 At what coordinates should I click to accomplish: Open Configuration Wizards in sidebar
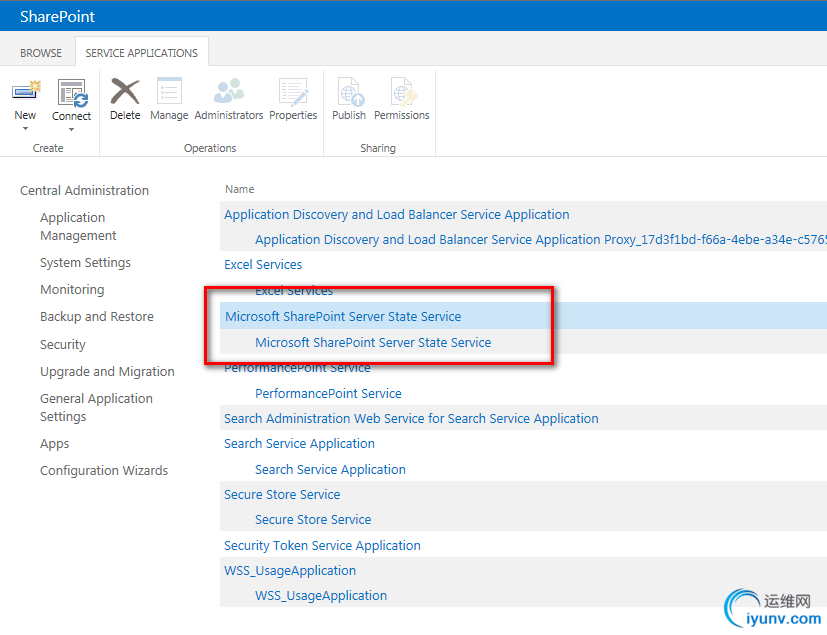point(104,471)
